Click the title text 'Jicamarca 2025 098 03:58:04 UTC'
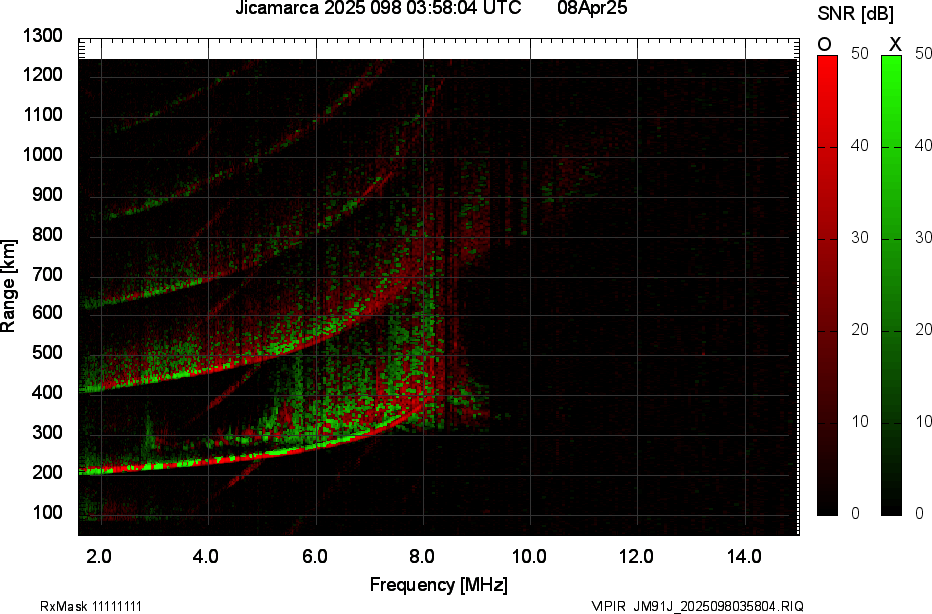 click(x=378, y=8)
